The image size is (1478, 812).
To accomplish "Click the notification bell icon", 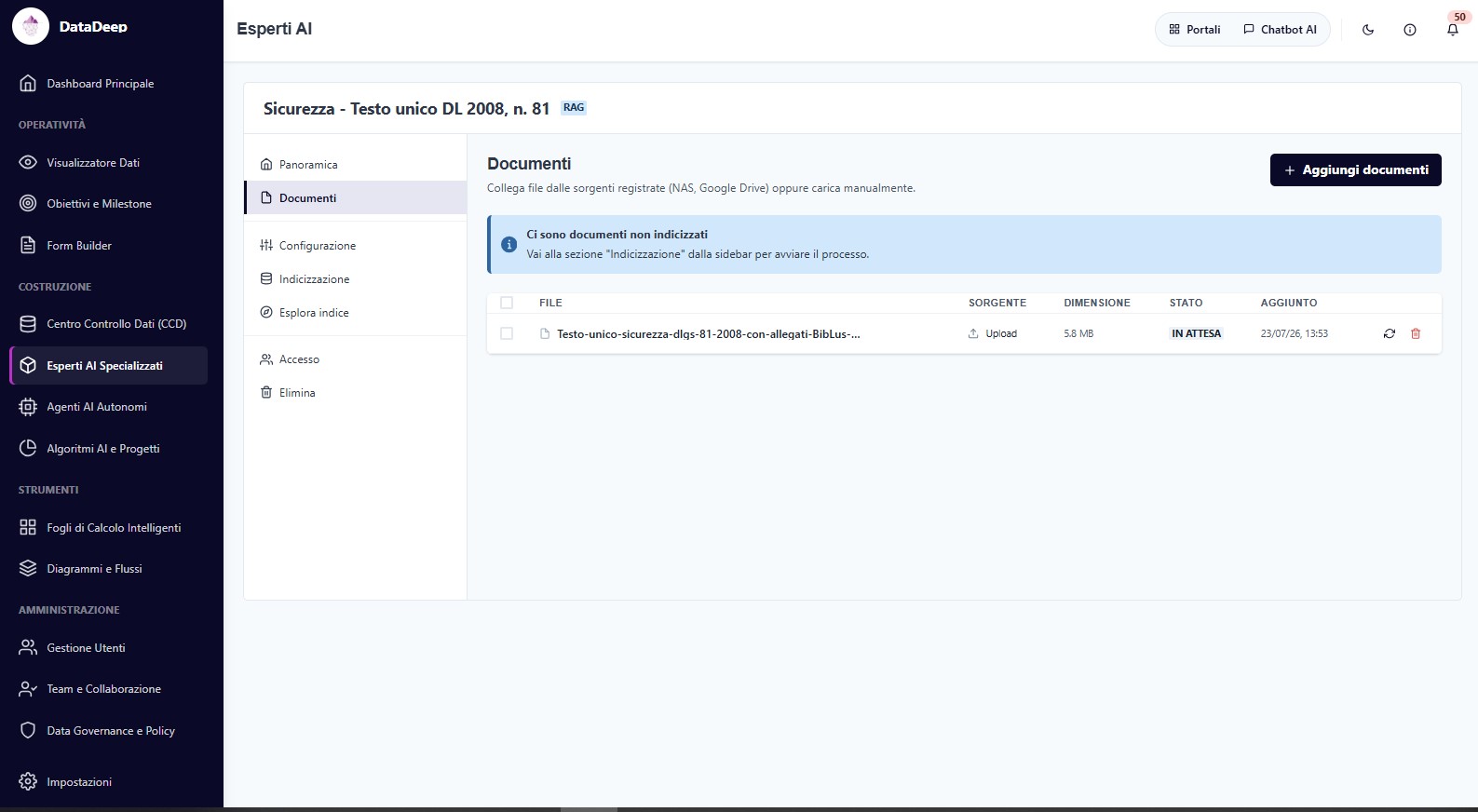I will pos(1452,30).
